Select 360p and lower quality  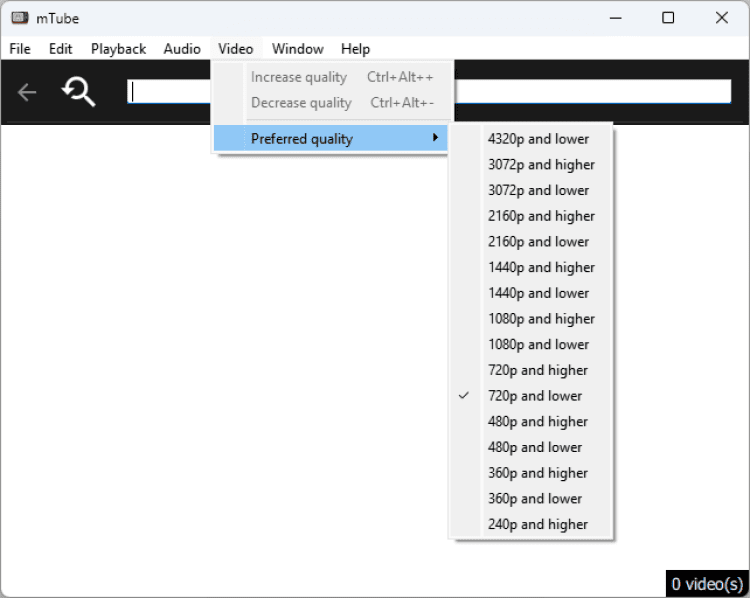pos(531,499)
